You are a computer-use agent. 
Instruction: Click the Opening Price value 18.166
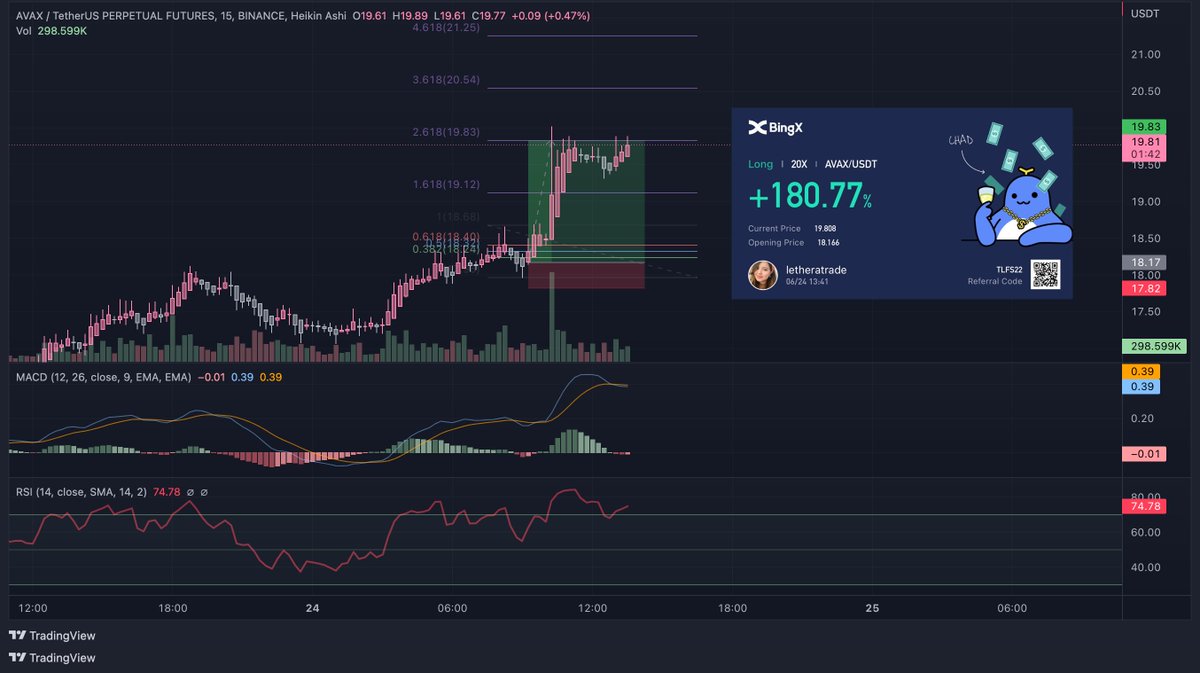[830, 243]
